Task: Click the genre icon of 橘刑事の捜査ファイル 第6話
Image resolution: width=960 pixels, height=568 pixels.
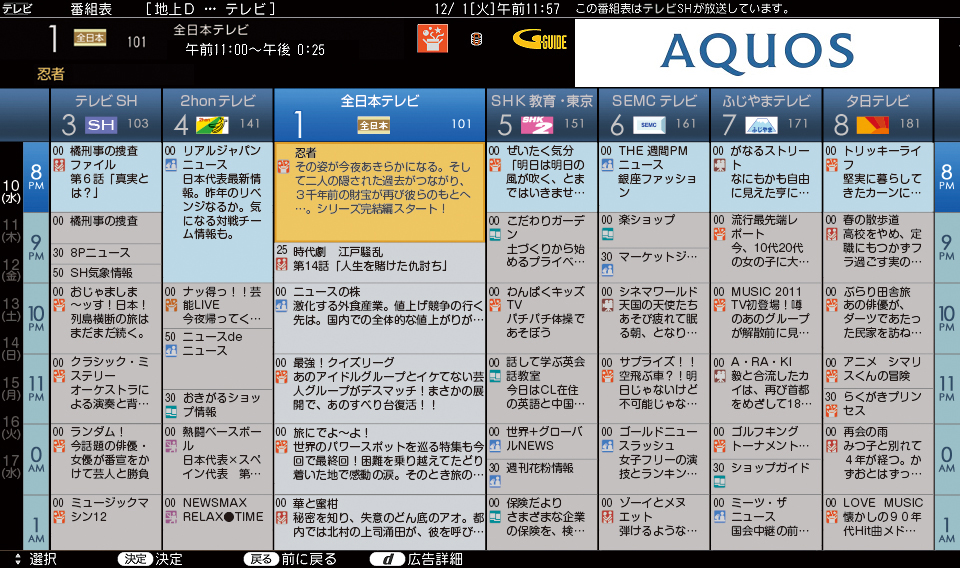Action: [59, 165]
